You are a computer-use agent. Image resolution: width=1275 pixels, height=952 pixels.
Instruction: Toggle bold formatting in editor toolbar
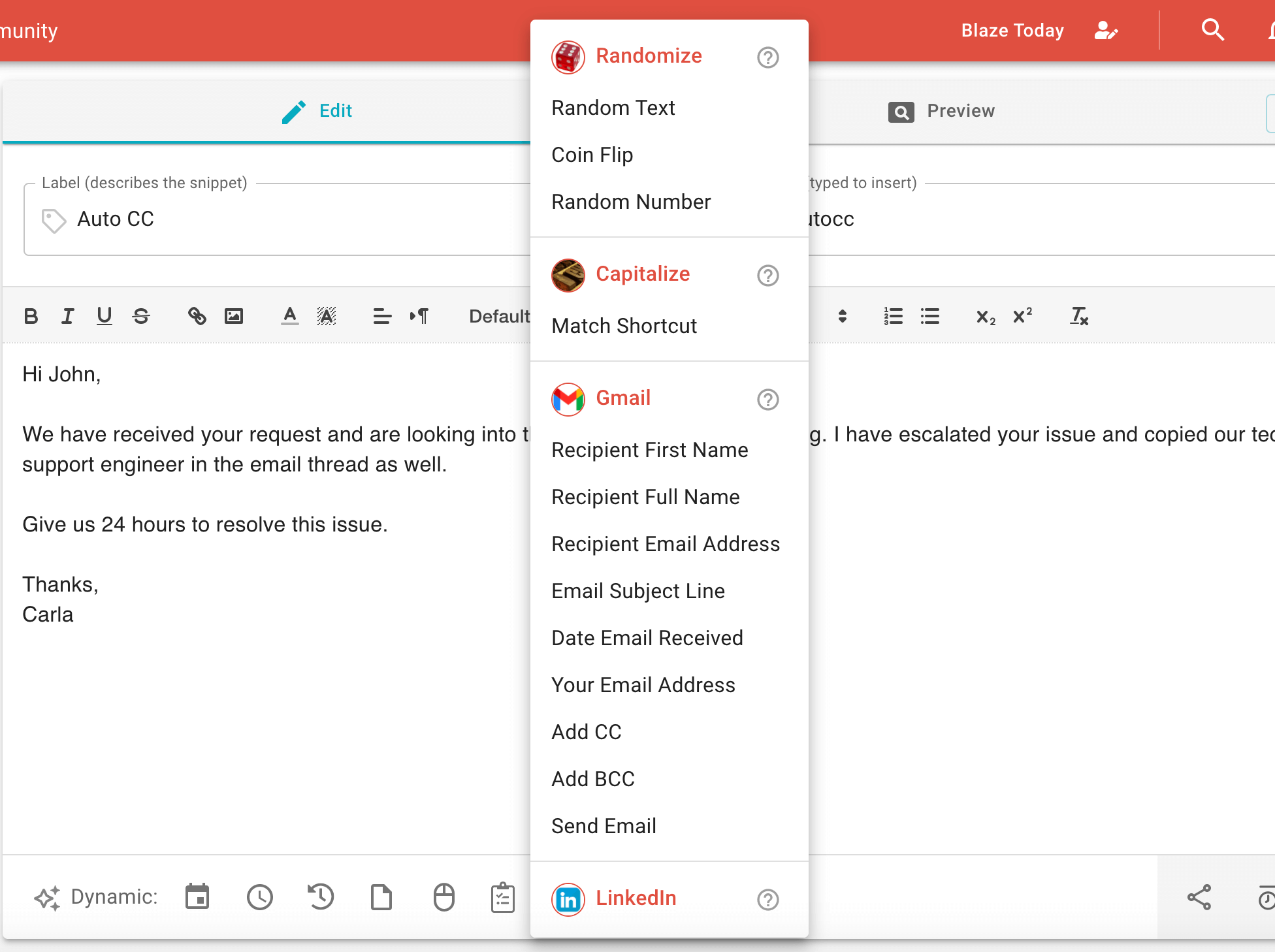tap(31, 317)
